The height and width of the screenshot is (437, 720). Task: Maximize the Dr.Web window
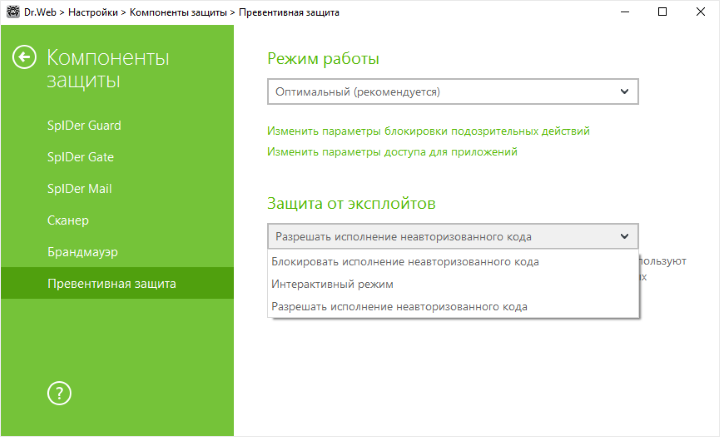[662, 12]
